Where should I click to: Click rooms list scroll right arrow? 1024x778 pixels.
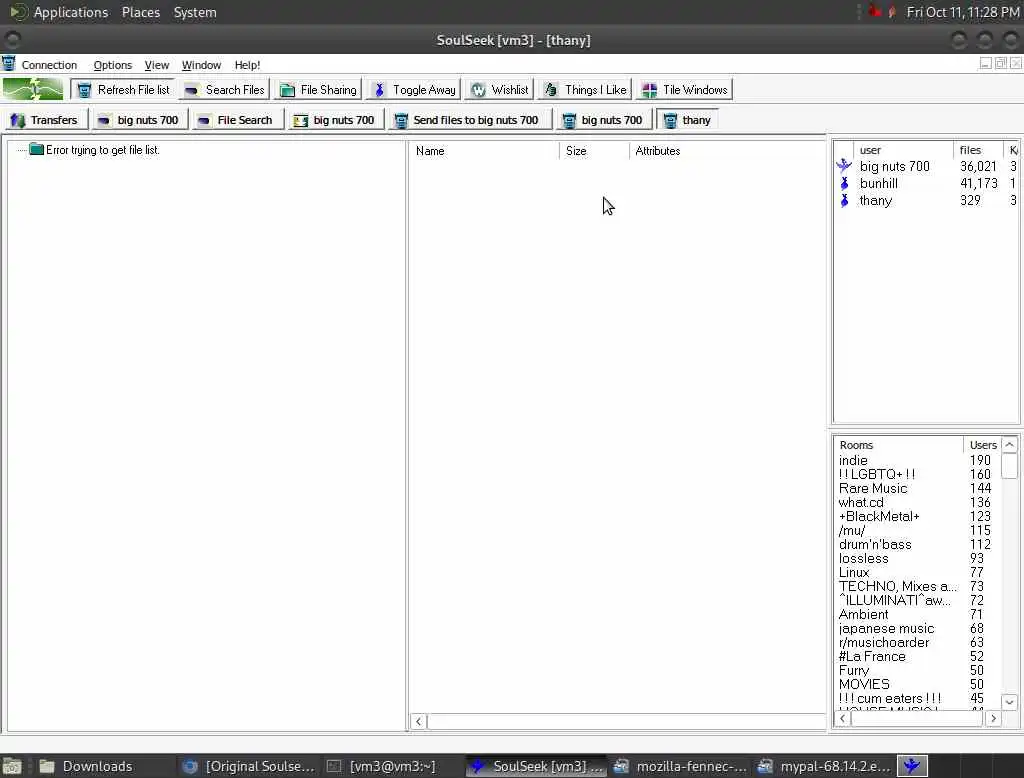tap(993, 719)
